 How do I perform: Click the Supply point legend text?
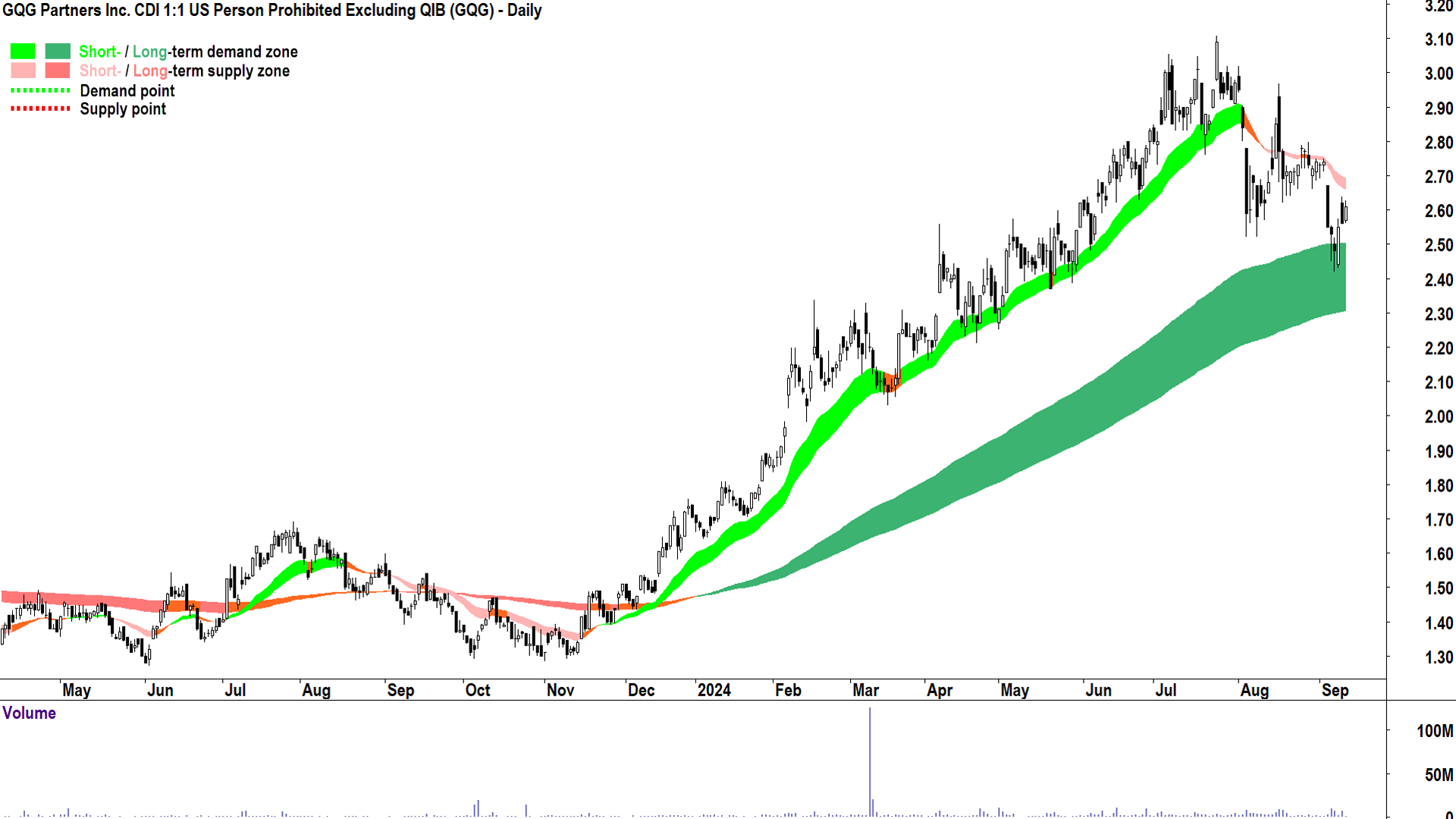pyautogui.click(x=123, y=109)
